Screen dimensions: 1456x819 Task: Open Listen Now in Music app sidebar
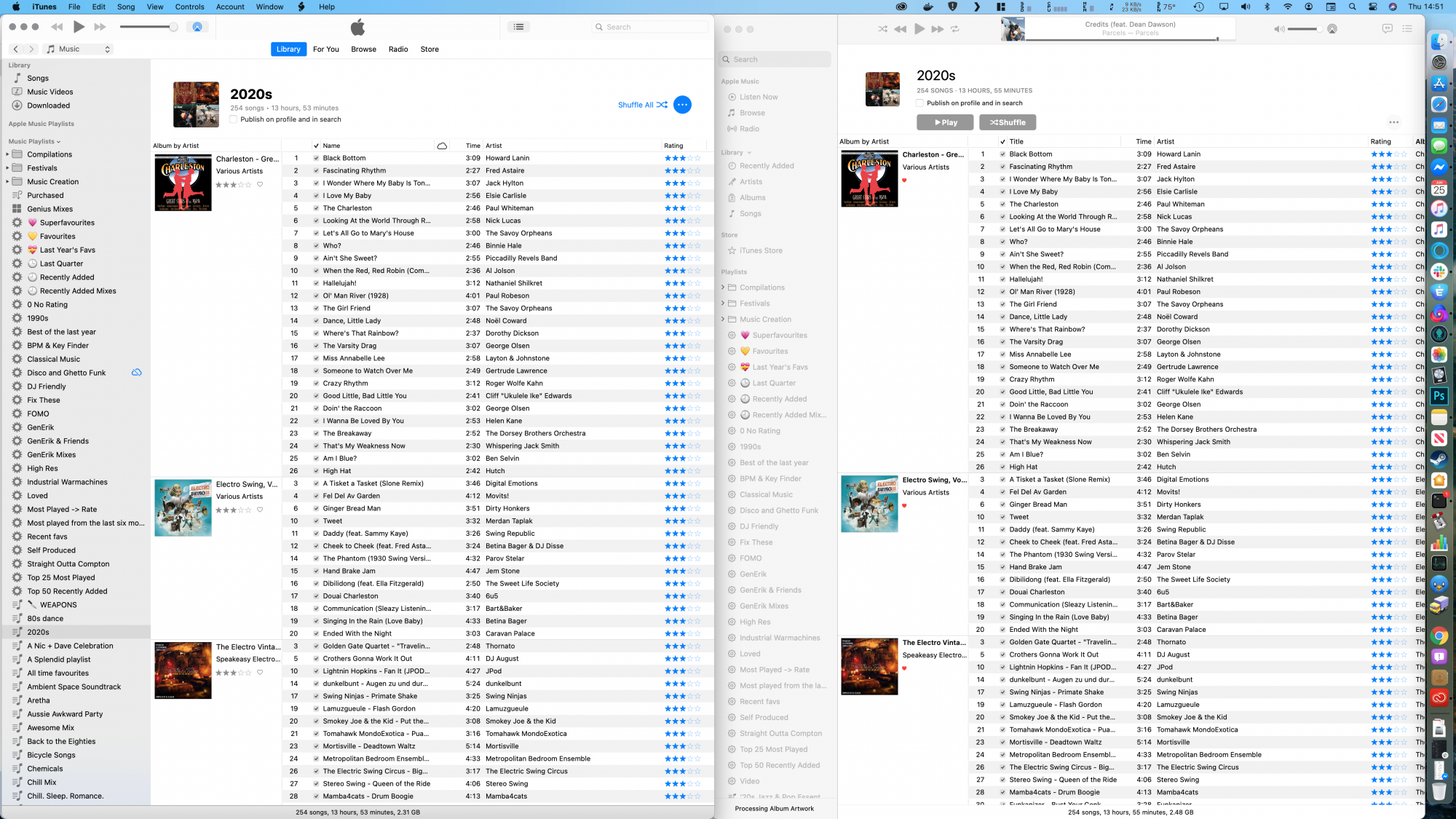click(x=759, y=97)
